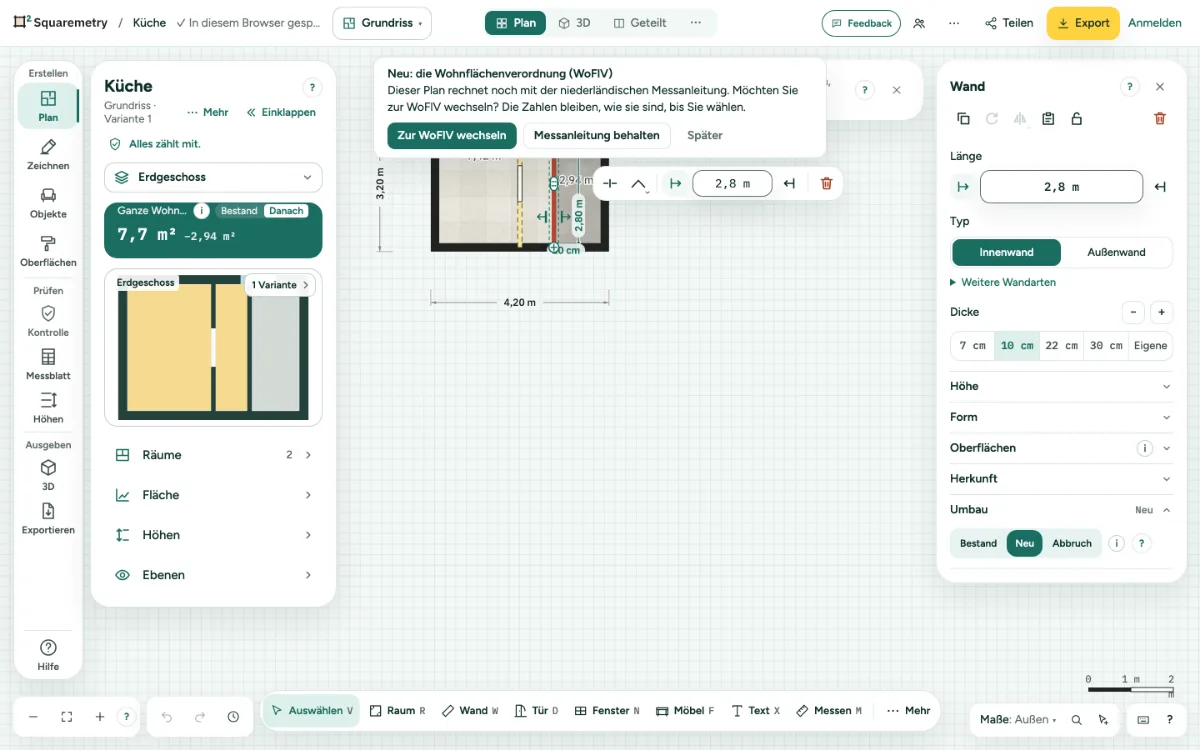Open Hilfe at the sidebar bottom
Image resolution: width=1200 pixels, height=750 pixels.
[48, 655]
